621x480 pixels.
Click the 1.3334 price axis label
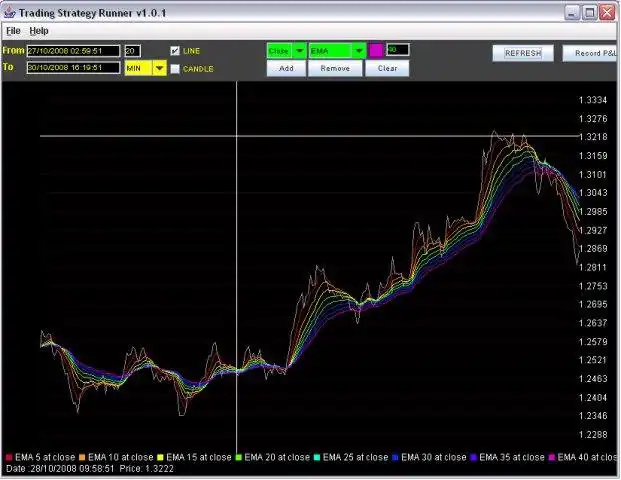pyautogui.click(x=593, y=100)
